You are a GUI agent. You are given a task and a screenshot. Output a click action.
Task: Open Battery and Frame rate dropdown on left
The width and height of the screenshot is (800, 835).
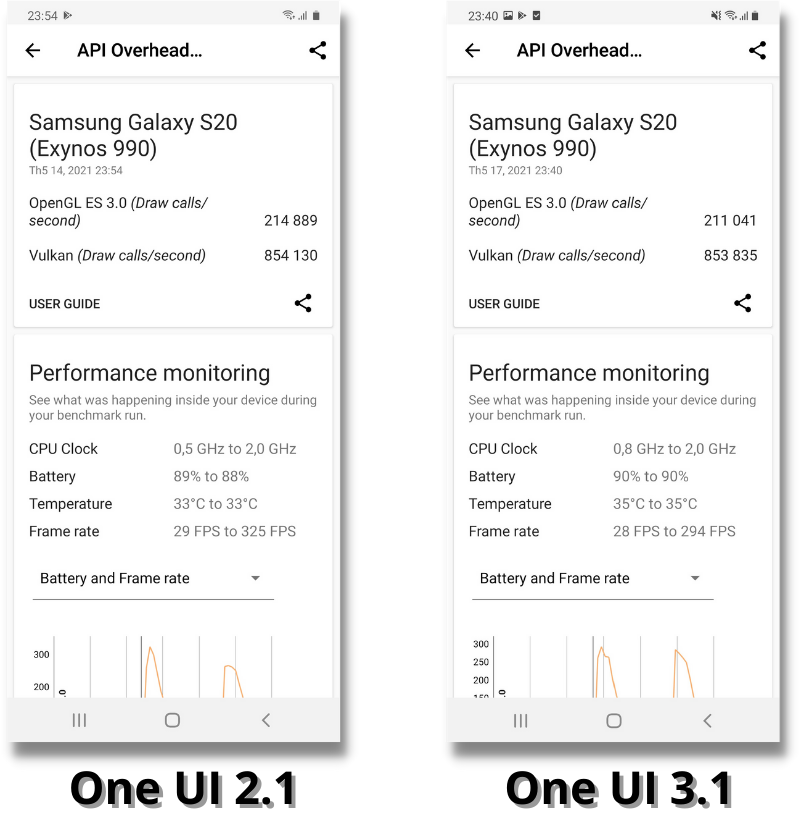pos(152,579)
